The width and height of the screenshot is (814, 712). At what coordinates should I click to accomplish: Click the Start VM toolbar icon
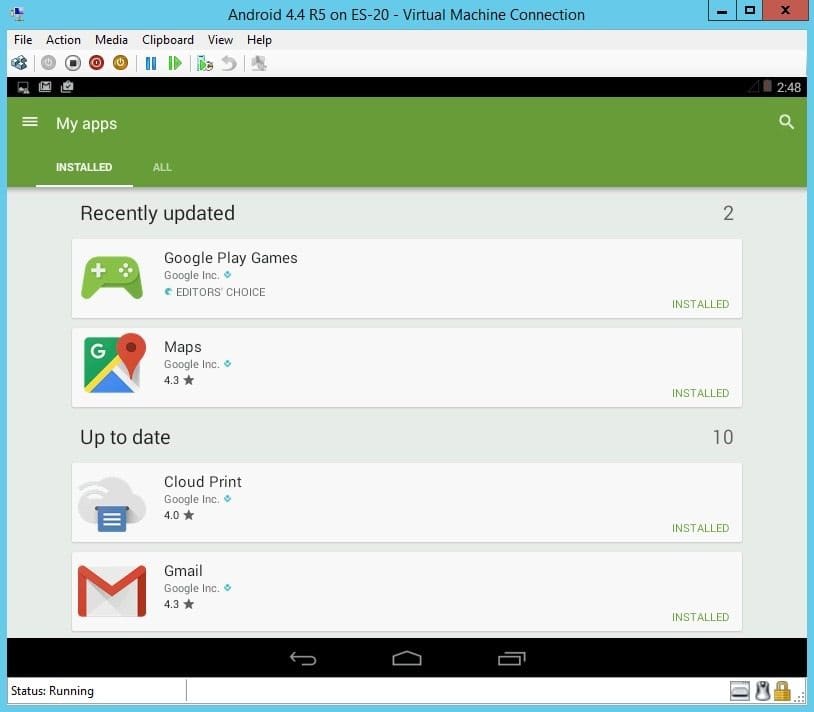click(x=48, y=63)
